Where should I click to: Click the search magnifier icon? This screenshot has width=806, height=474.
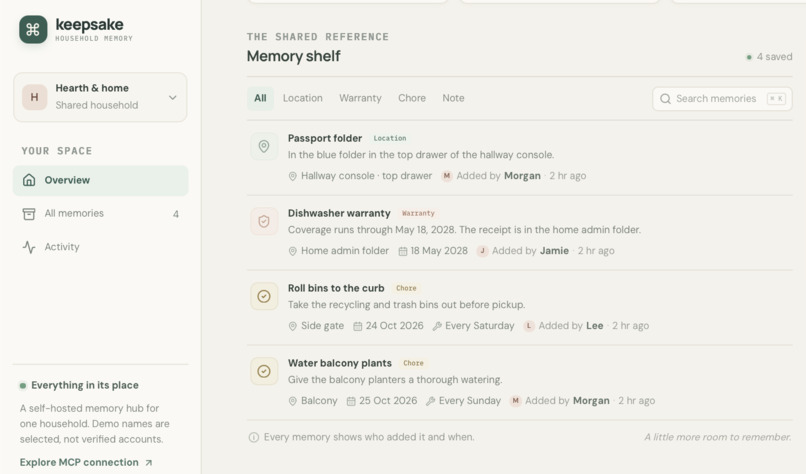[x=665, y=99]
